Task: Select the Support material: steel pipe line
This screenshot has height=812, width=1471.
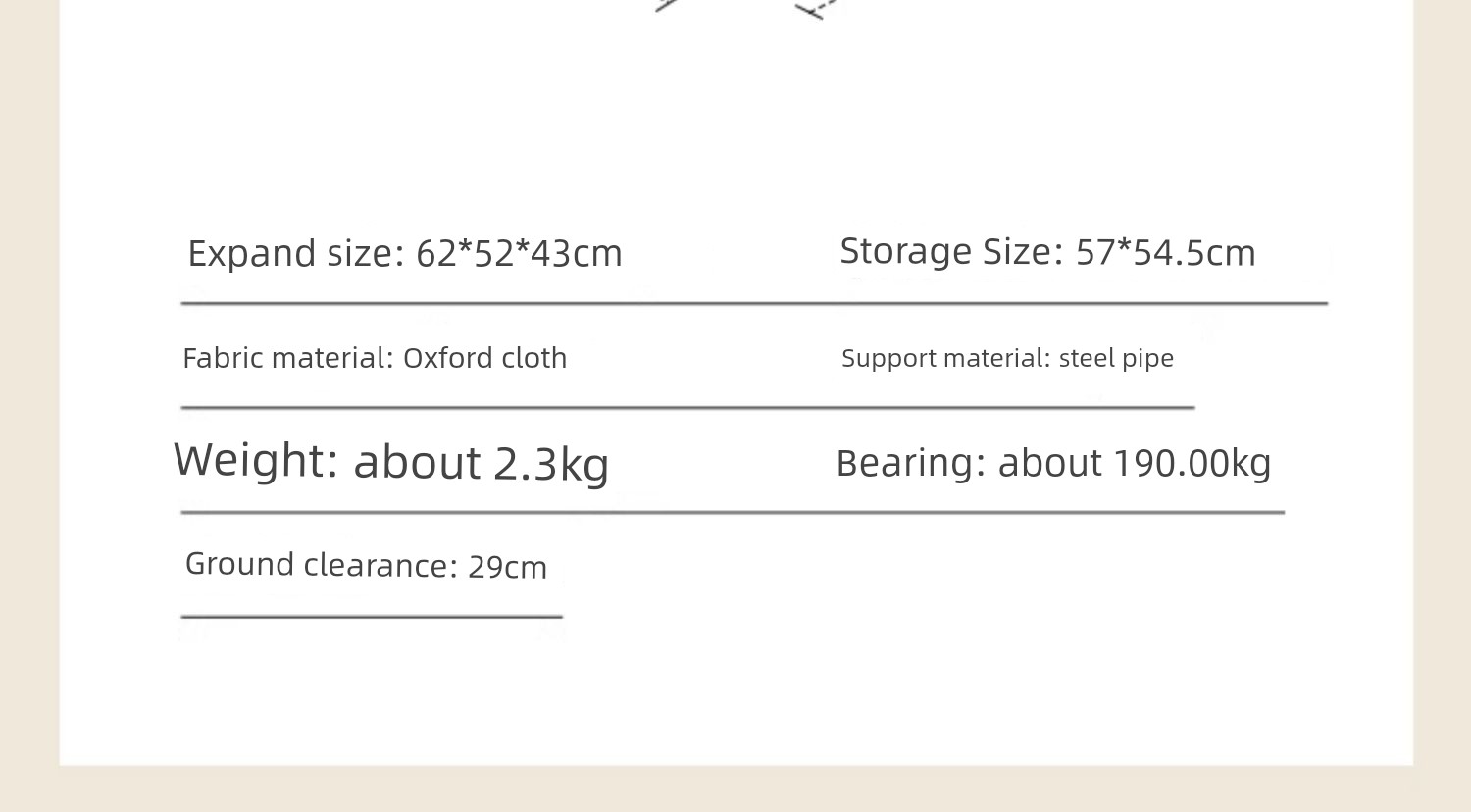Action: click(1007, 358)
